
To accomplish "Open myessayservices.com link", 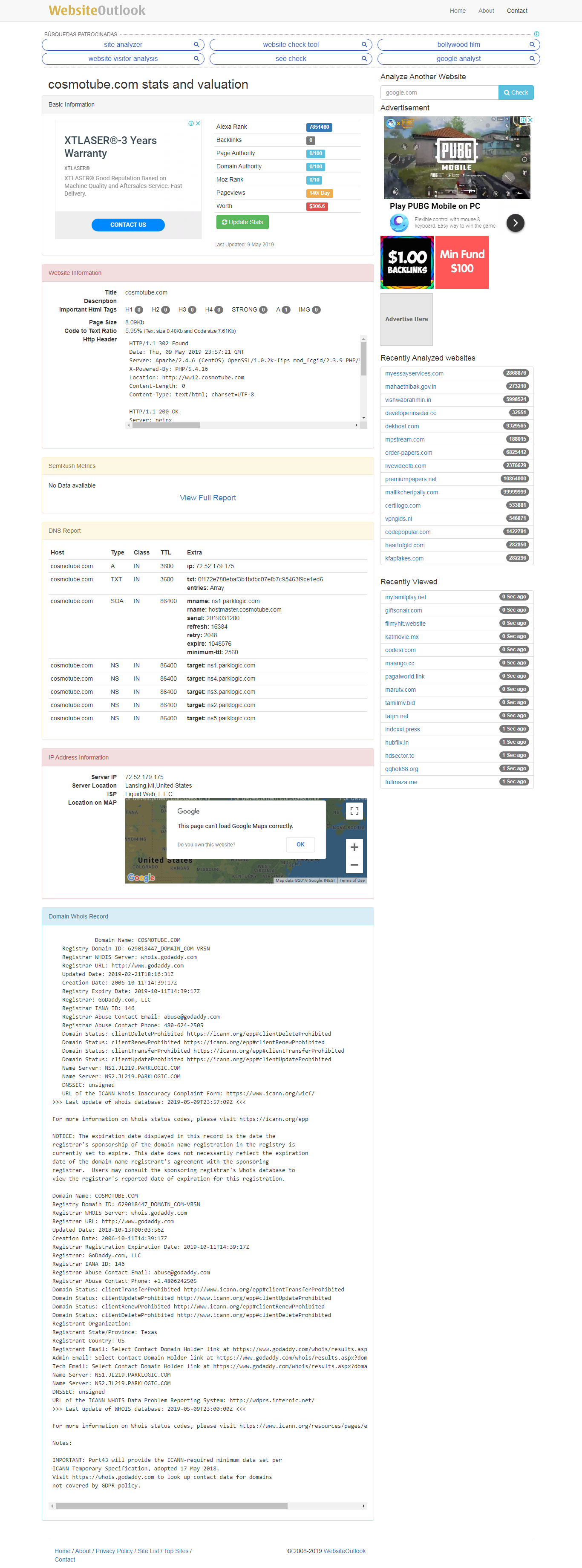I will 414,374.
